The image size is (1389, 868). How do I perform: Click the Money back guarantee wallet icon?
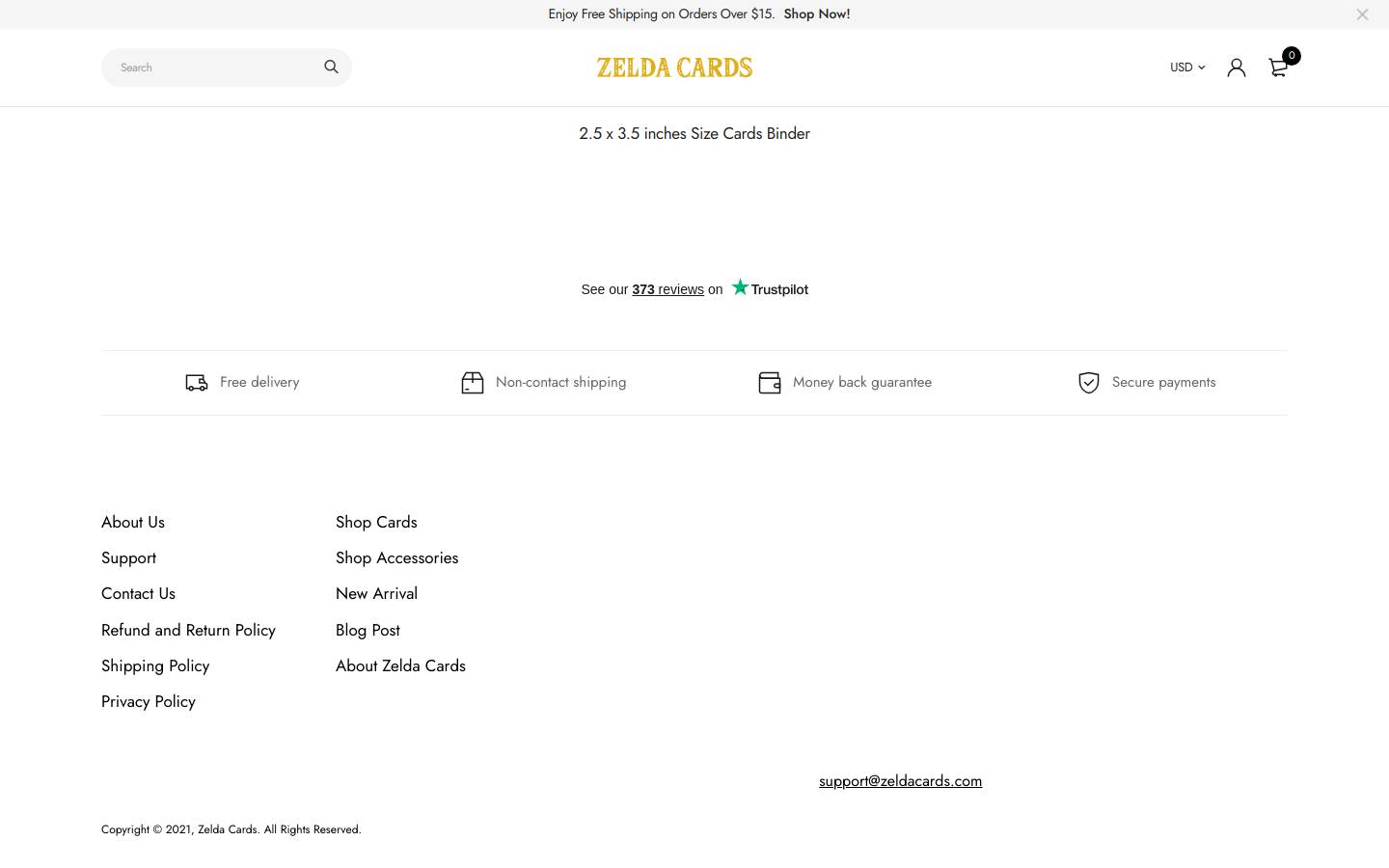(770, 383)
